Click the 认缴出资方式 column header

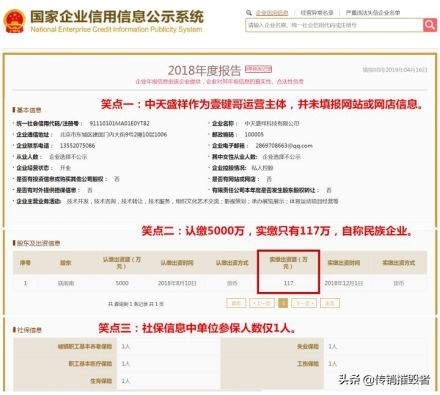tap(232, 263)
